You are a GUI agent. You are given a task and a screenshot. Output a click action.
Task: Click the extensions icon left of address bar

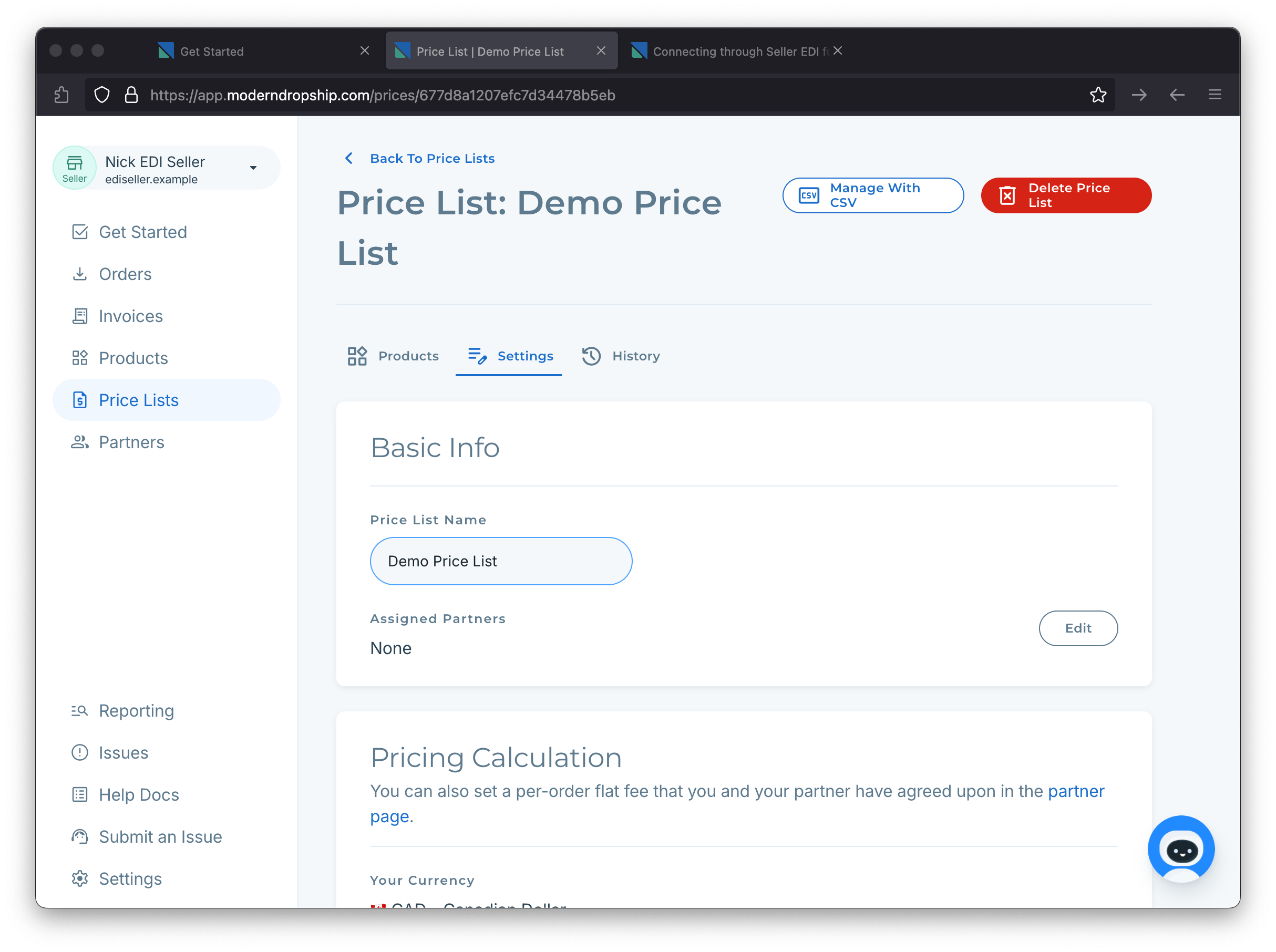pos(61,95)
